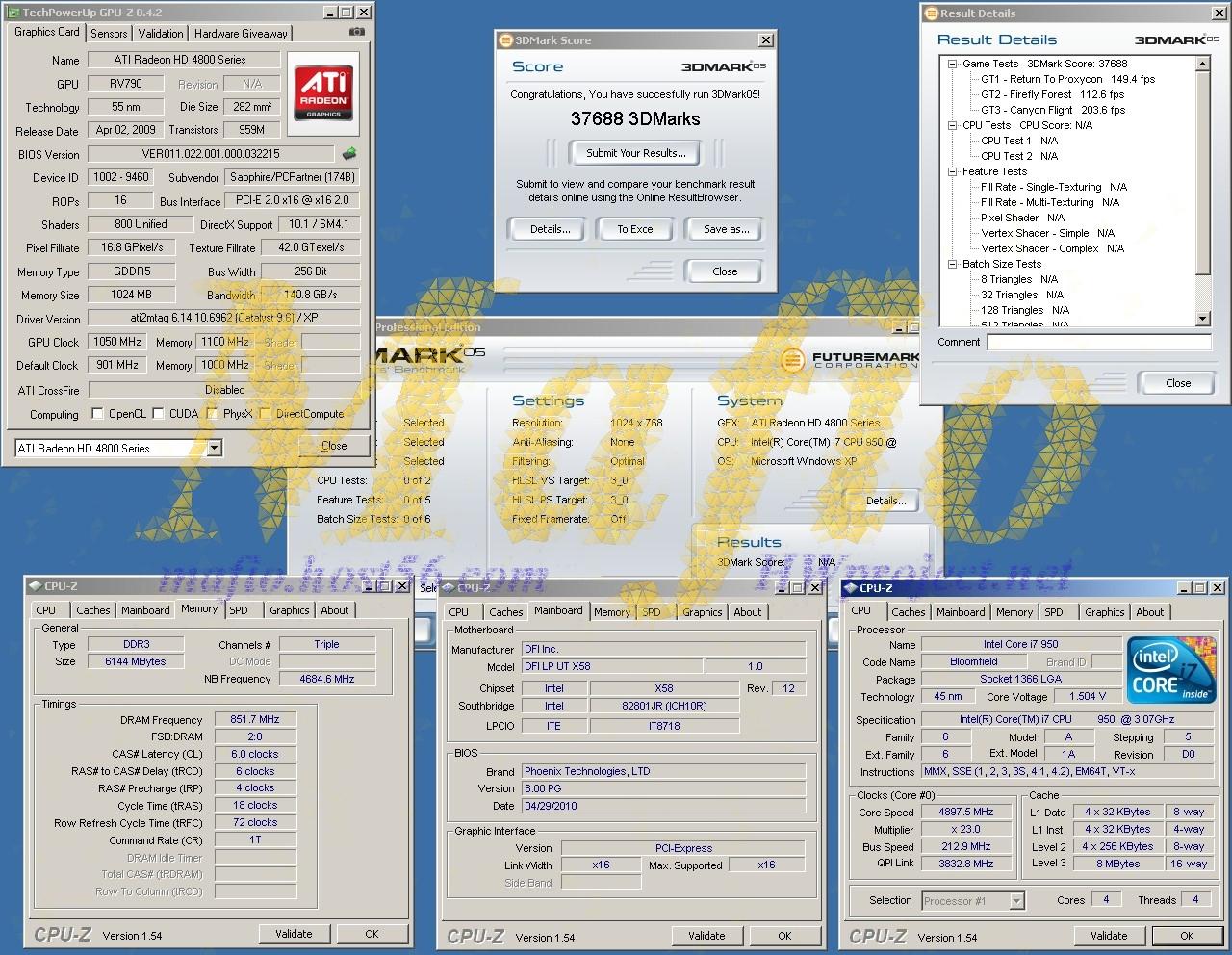Click the DRAM Frequency value 851.7 MHz
The width and height of the screenshot is (1232, 955).
tap(255, 719)
